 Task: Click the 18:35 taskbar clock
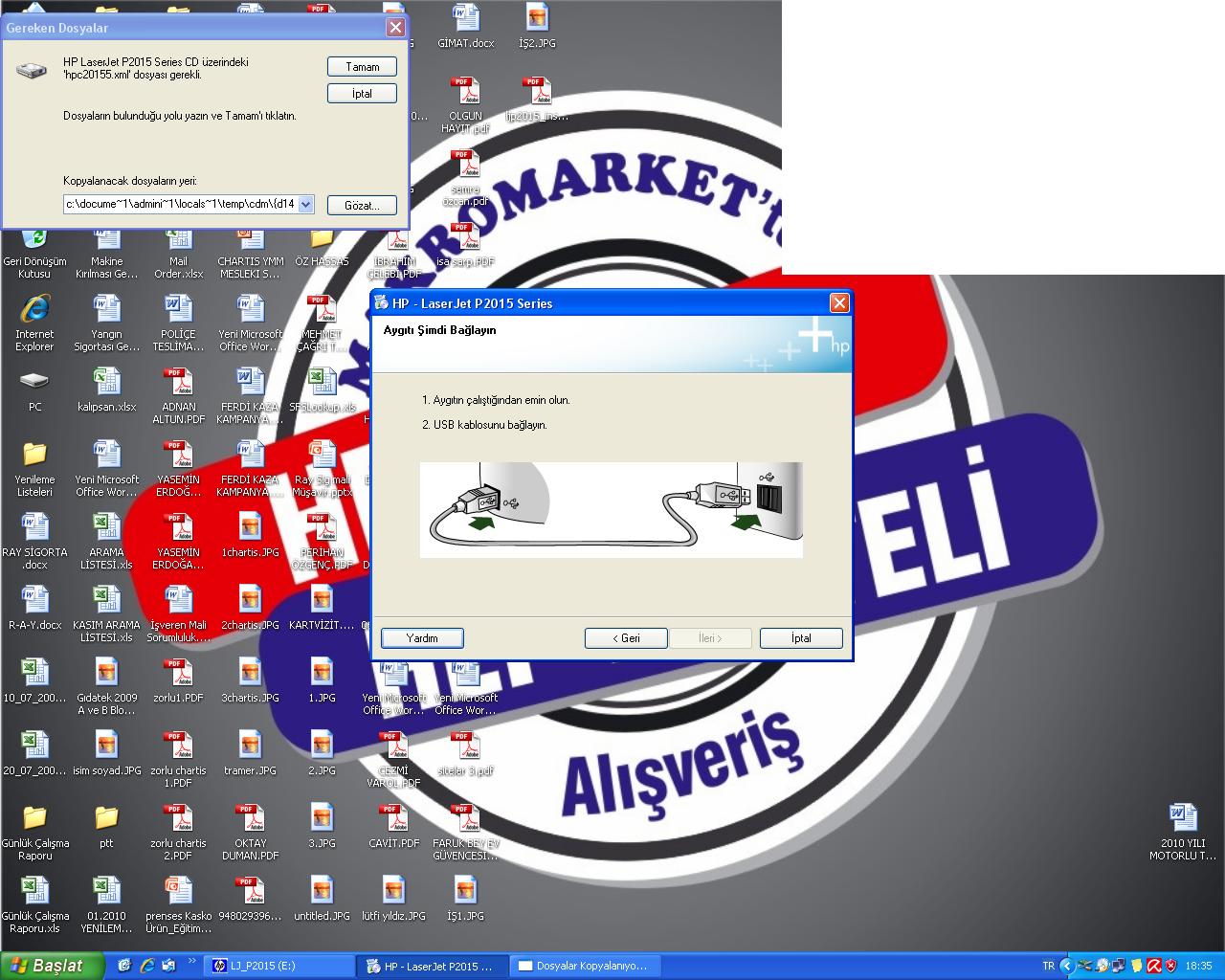(1198, 966)
